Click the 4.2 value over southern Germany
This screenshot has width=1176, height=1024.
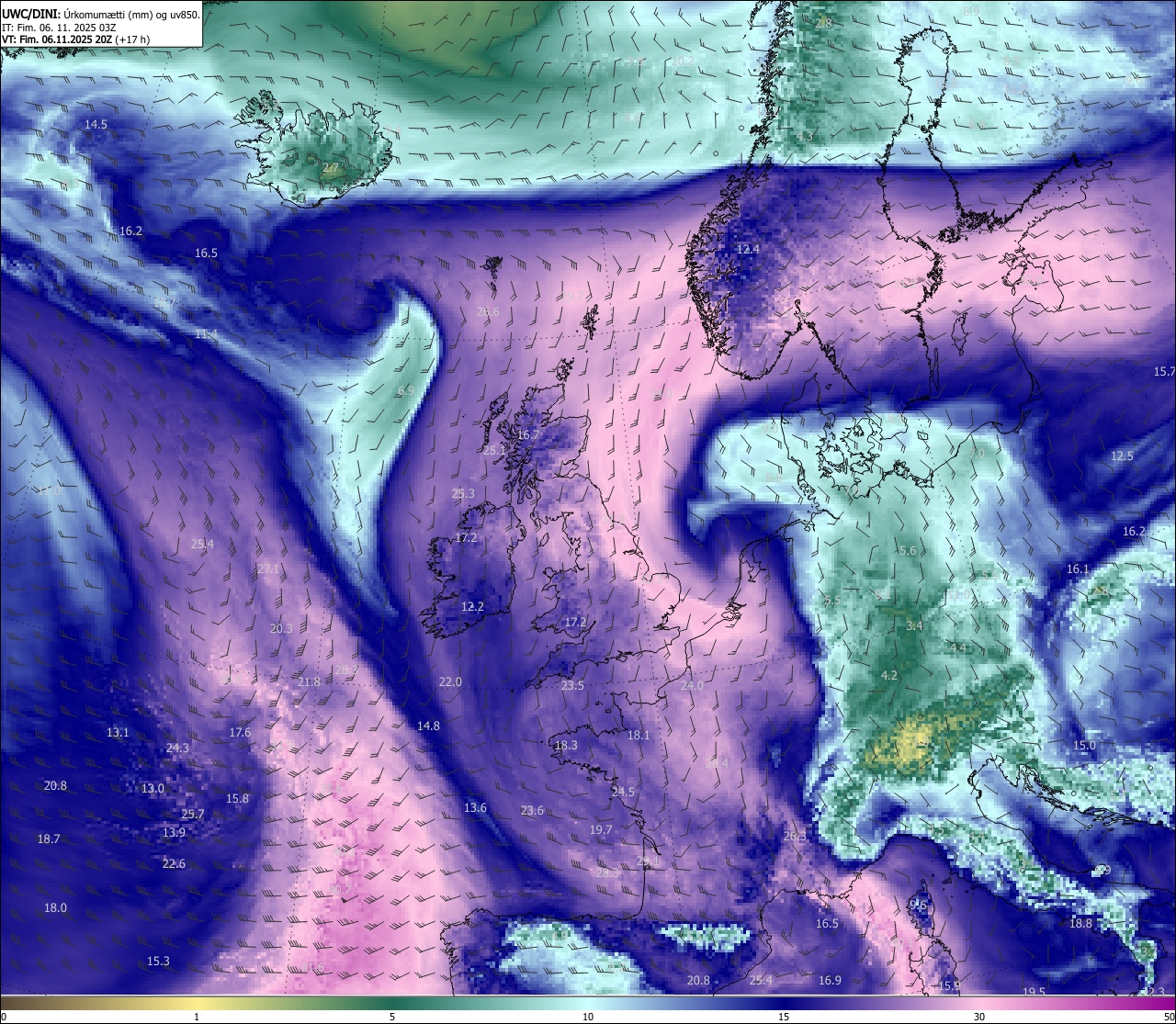tap(889, 676)
